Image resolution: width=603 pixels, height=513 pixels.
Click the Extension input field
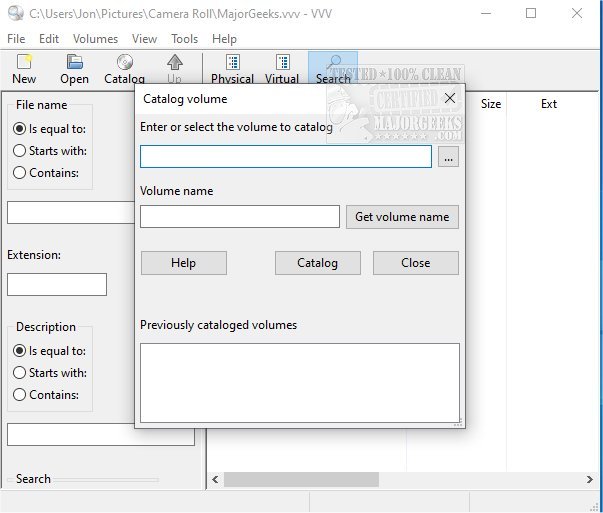point(57,284)
